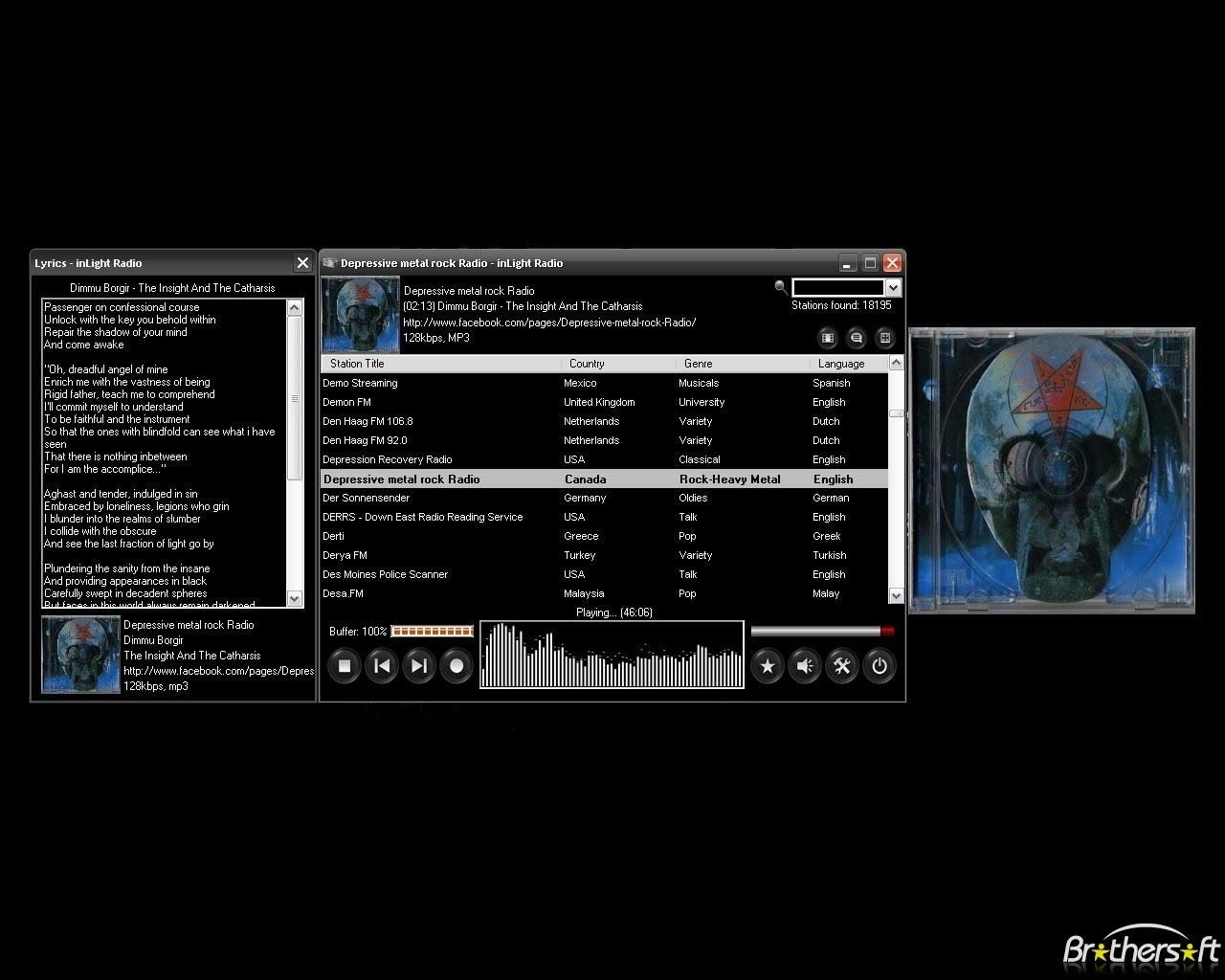This screenshot has height=980, width=1225.
Task: Open the search box dropdown arrow
Action: (893, 288)
